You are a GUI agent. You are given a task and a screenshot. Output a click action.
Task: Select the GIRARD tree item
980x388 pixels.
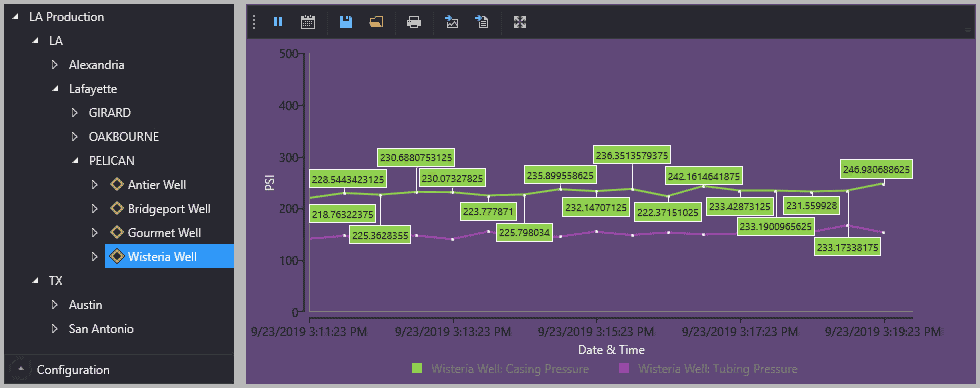click(110, 112)
